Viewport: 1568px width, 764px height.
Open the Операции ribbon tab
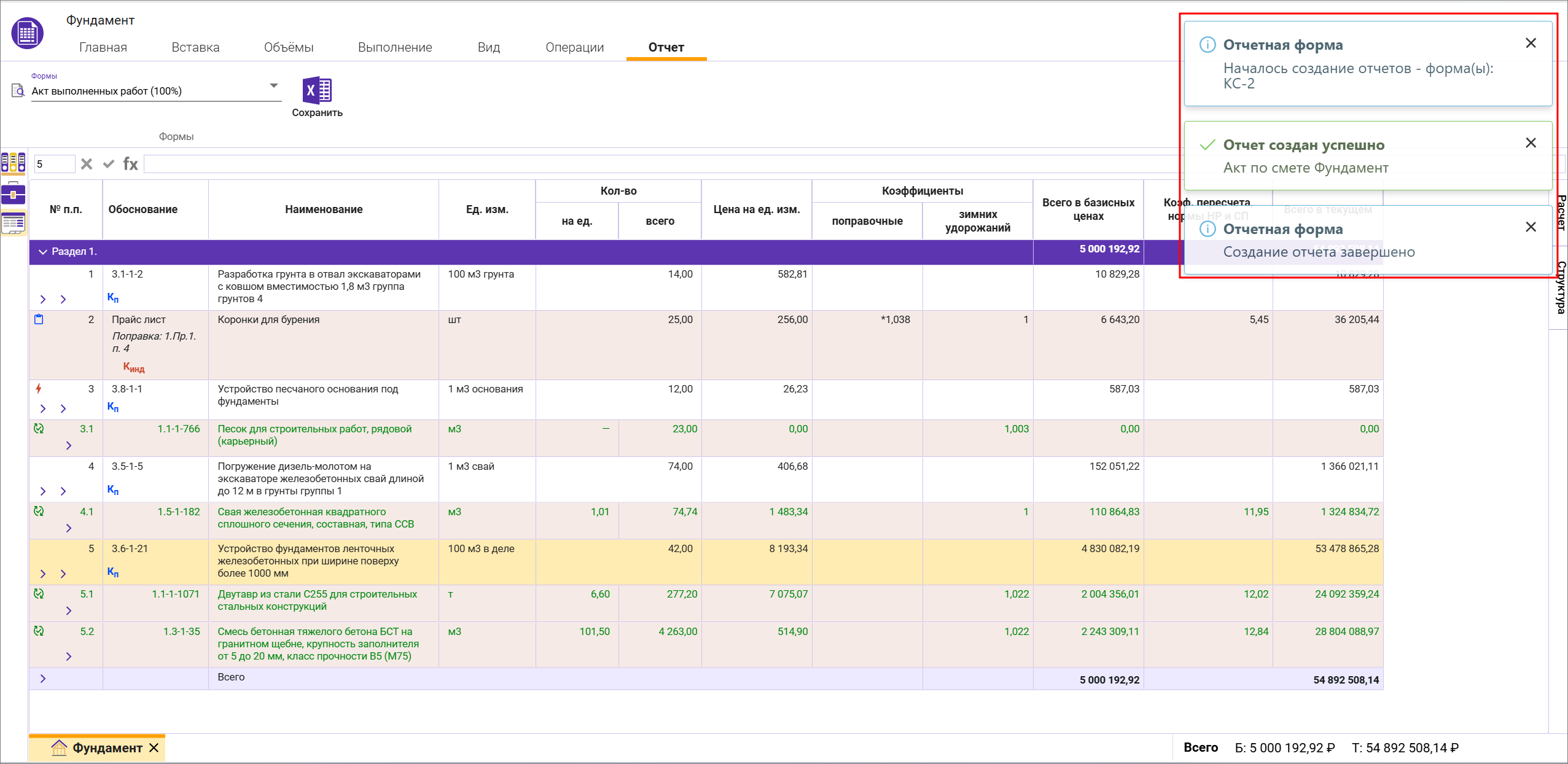click(x=574, y=47)
